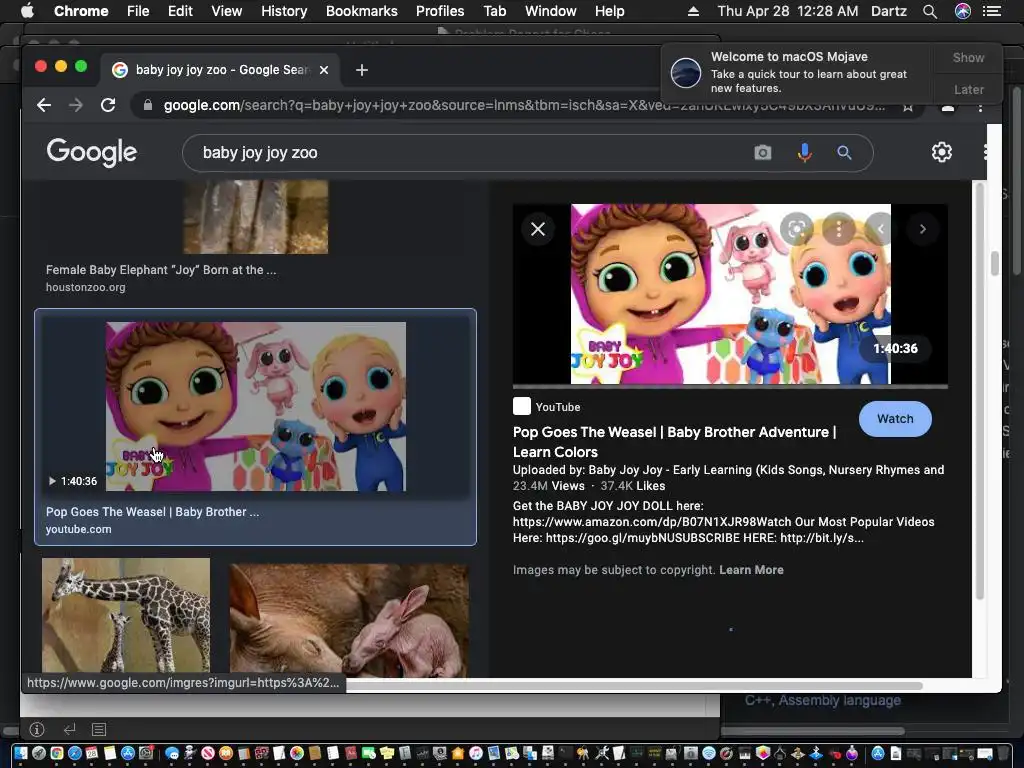Open the File menu
This screenshot has width=1024, height=768.
coord(138,11)
